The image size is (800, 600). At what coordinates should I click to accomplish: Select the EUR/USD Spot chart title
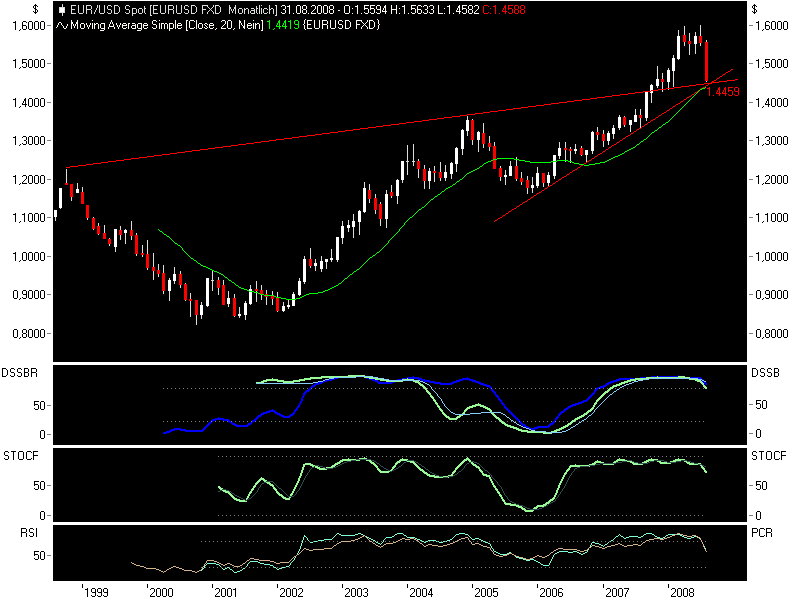108,10
